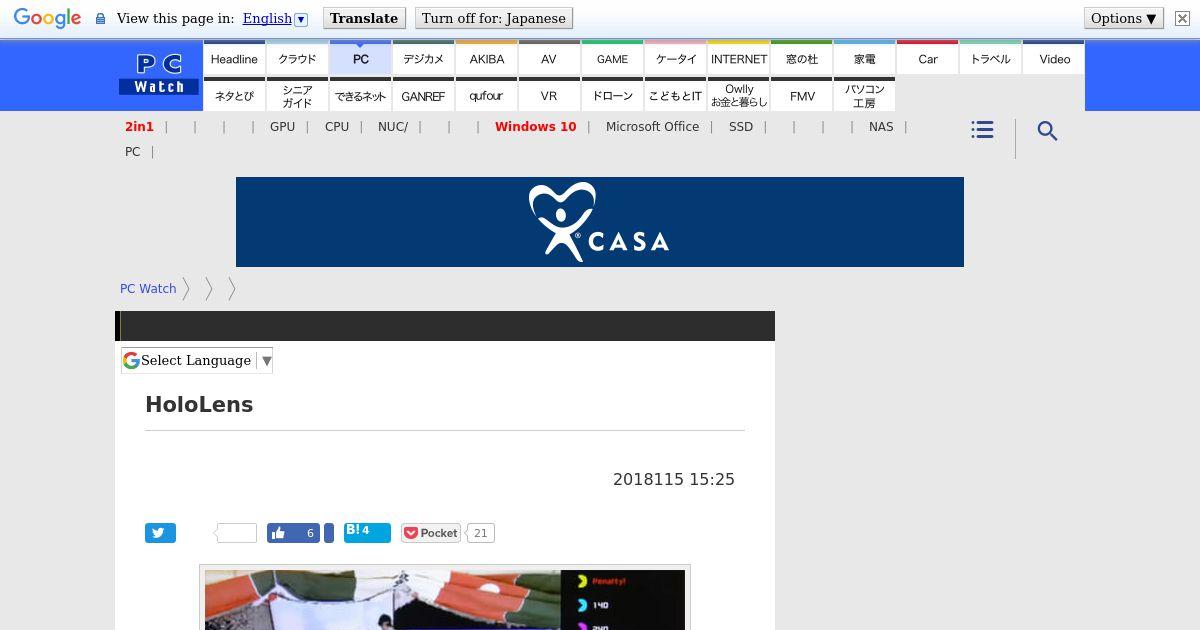Open the デジカメ tab
Screen dimensions: 1200x630
(x=423, y=59)
